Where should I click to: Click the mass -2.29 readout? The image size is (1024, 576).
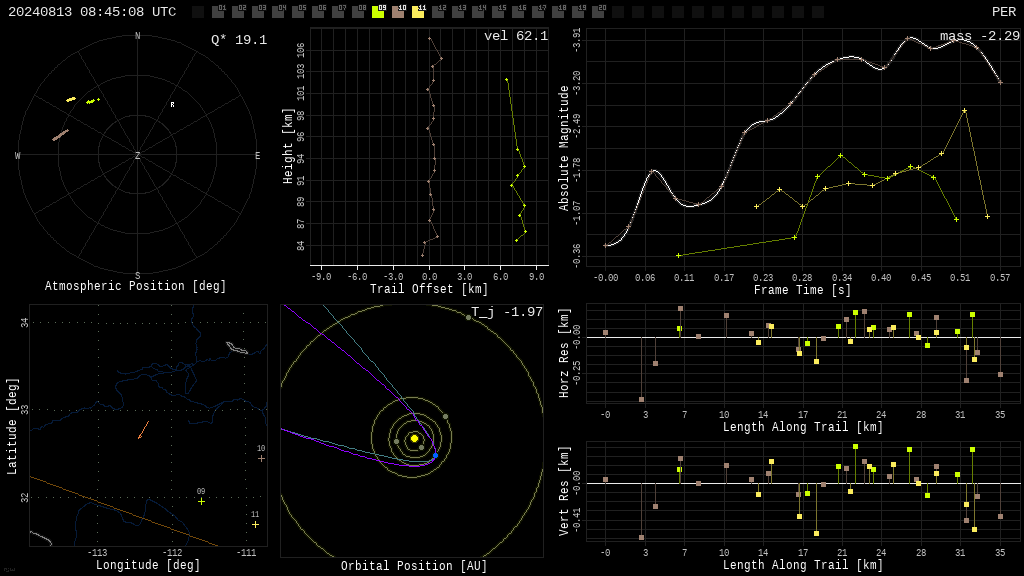[x=980, y=36]
